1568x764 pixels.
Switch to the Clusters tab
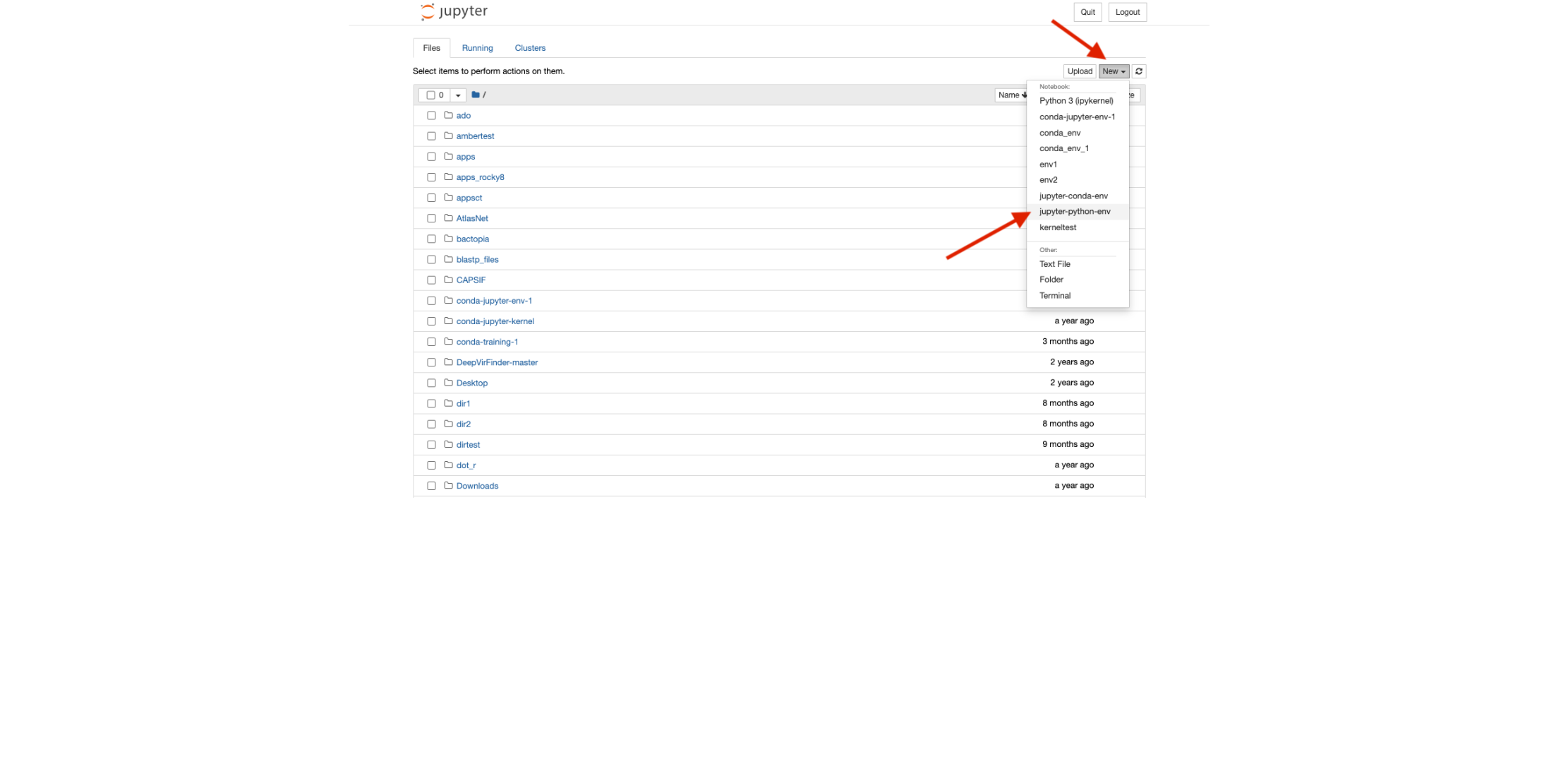click(x=529, y=47)
